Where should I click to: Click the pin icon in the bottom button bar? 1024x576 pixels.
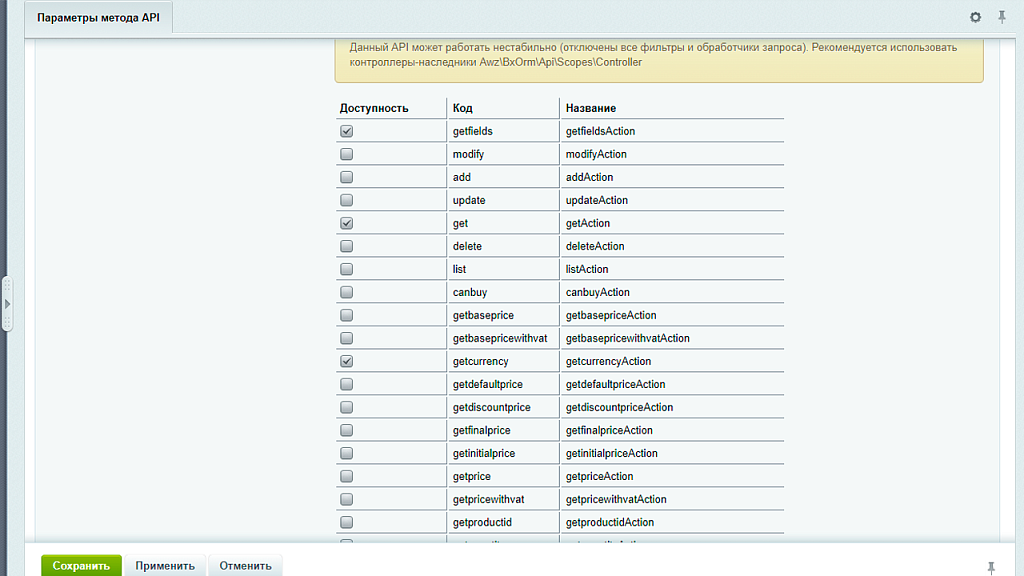(991, 567)
